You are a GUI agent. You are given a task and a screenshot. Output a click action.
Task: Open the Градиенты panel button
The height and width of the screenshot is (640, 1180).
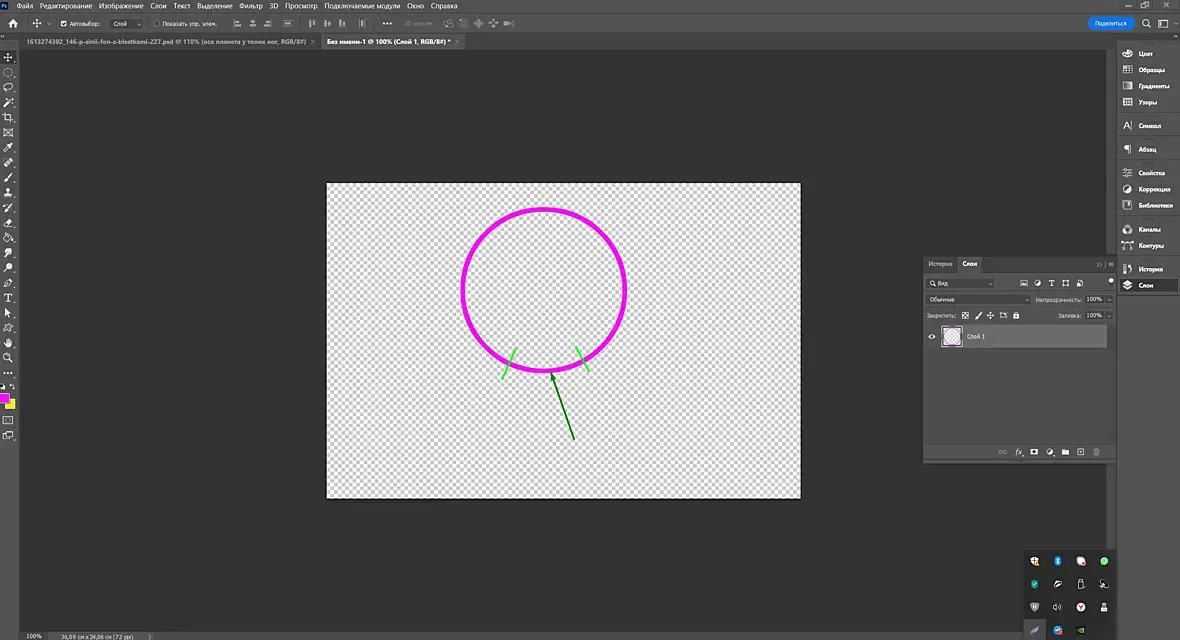(1146, 86)
